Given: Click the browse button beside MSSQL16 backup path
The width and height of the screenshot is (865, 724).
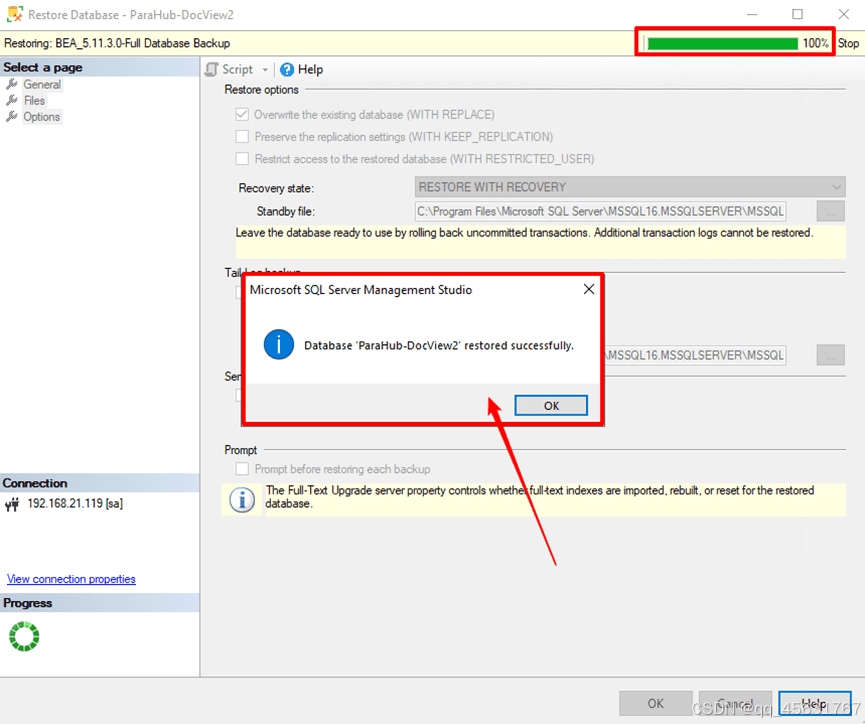Looking at the screenshot, I should (830, 355).
